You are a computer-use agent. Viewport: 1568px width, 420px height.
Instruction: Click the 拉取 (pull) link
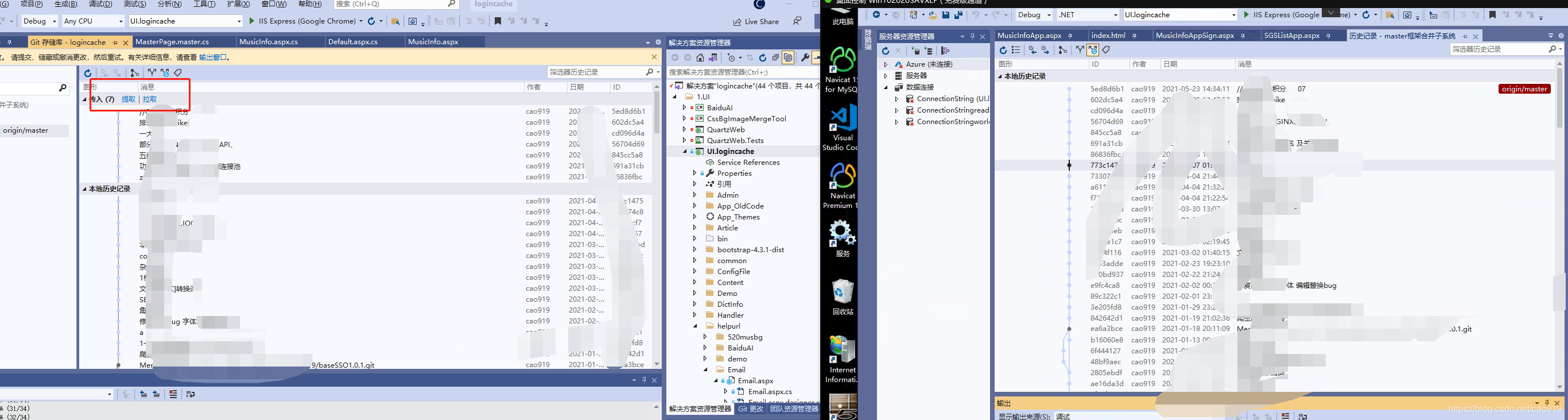click(x=150, y=99)
